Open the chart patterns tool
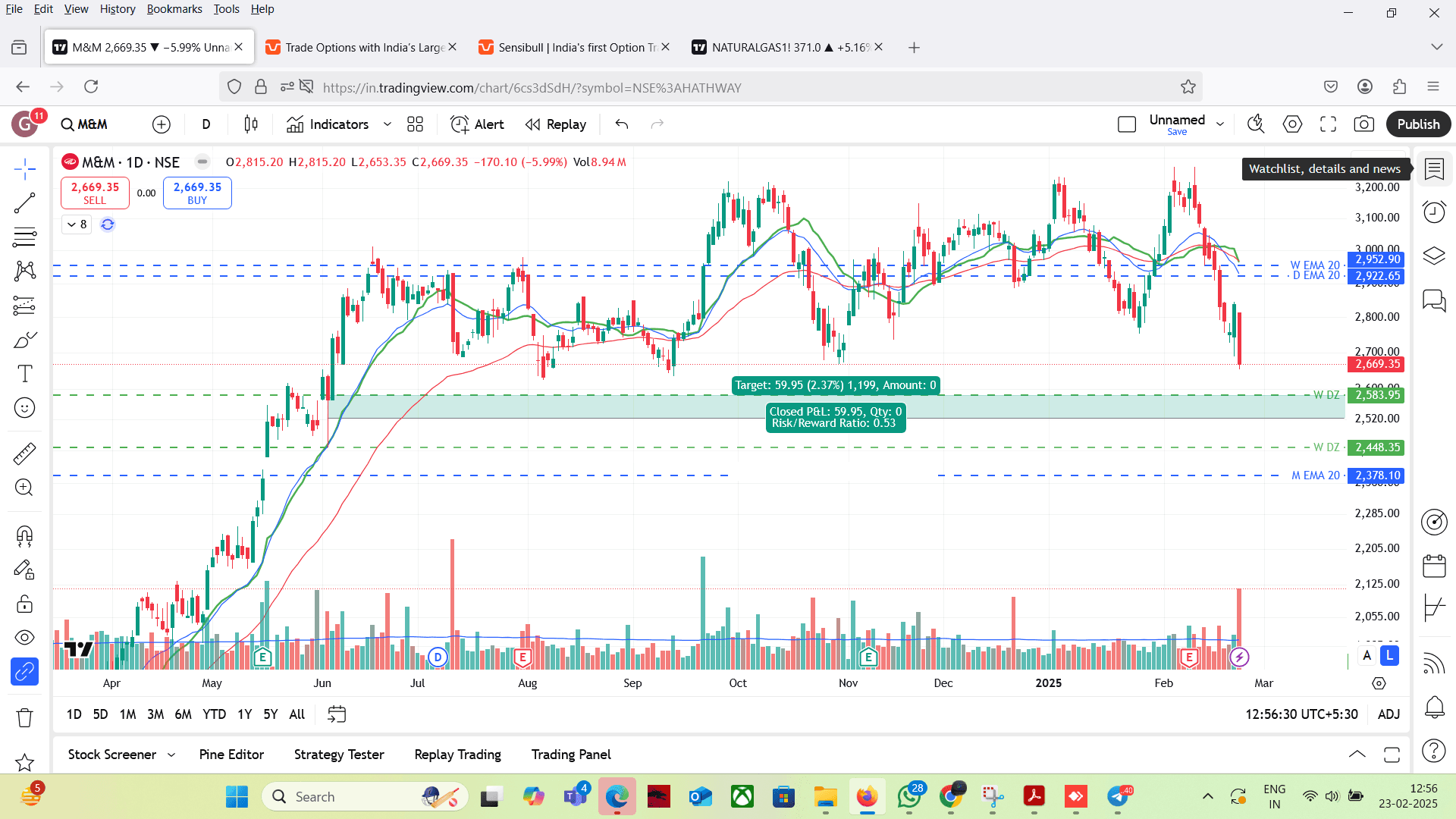Image resolution: width=1456 pixels, height=819 pixels. coord(24,271)
